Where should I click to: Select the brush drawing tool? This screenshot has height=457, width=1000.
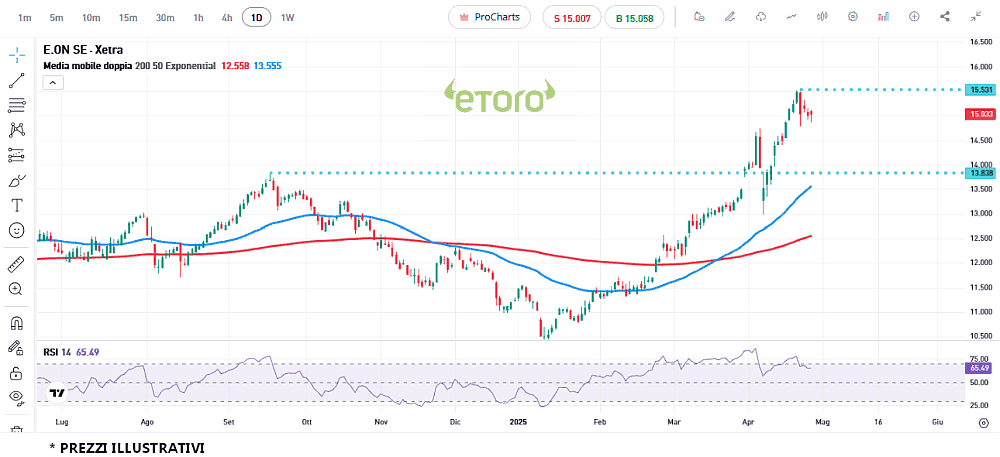tap(17, 180)
